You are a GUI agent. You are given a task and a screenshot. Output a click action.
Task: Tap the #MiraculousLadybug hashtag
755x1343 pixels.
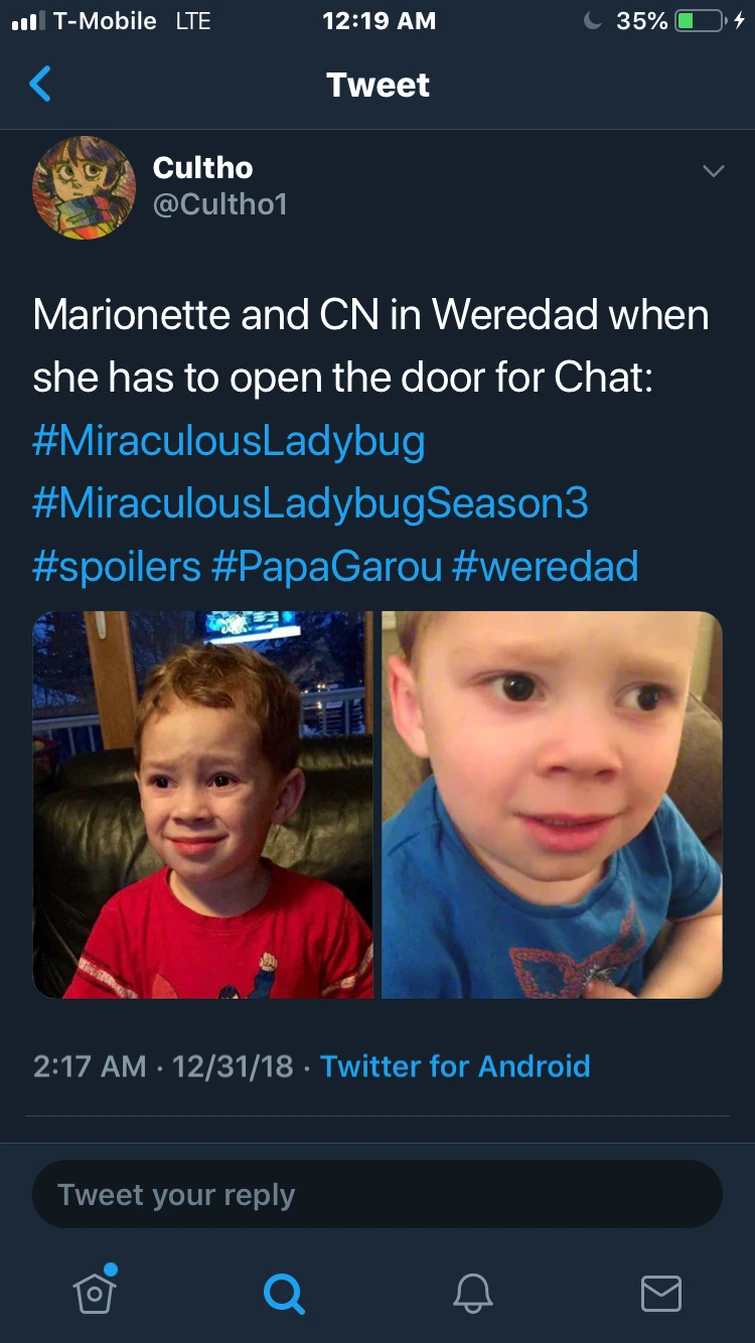coord(229,441)
